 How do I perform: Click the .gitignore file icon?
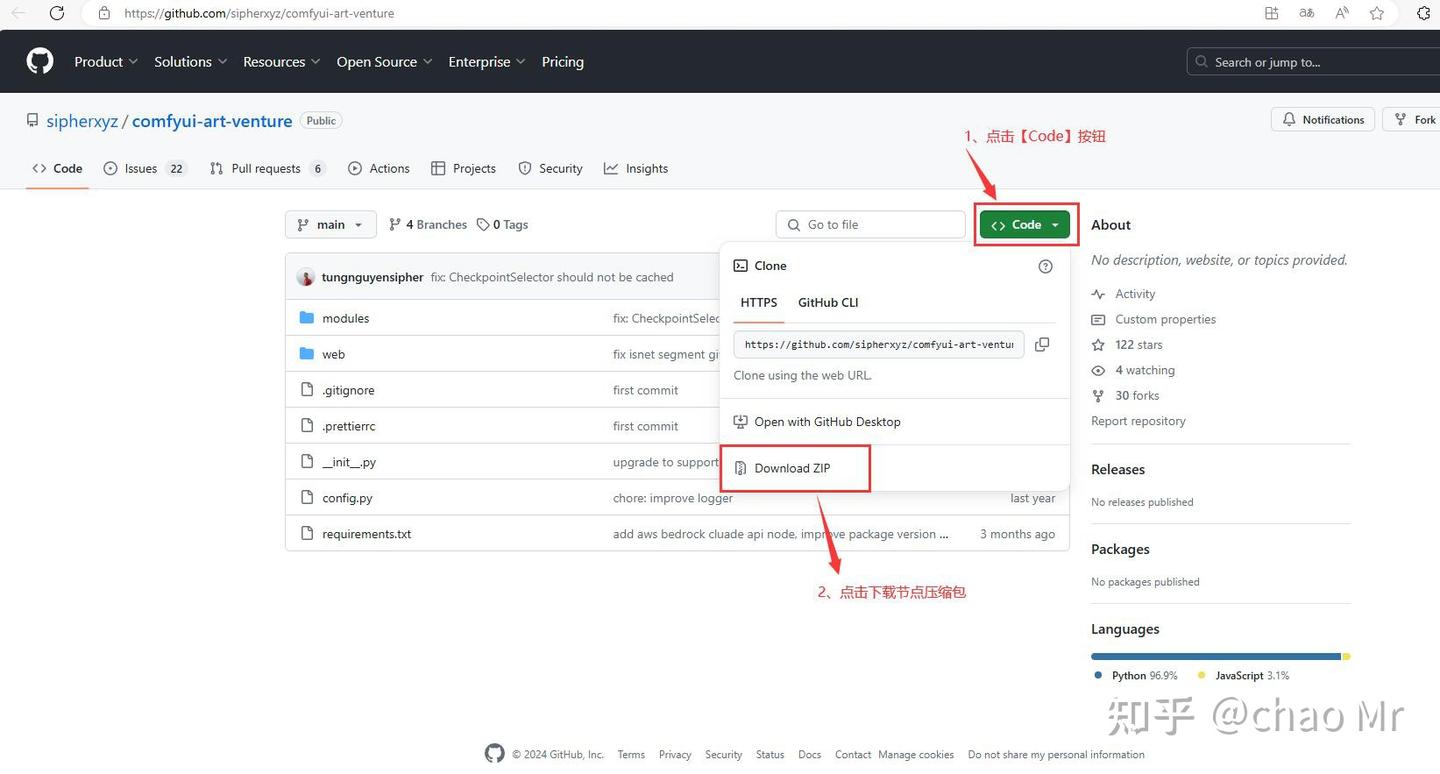[307, 390]
